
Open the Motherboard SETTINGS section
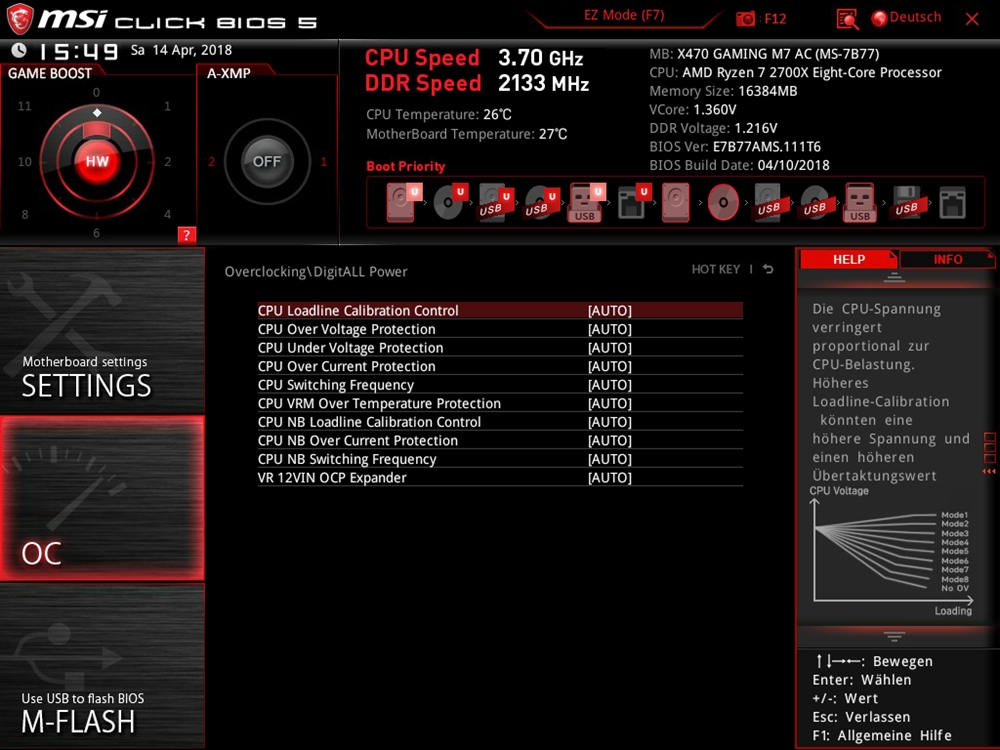pos(102,330)
